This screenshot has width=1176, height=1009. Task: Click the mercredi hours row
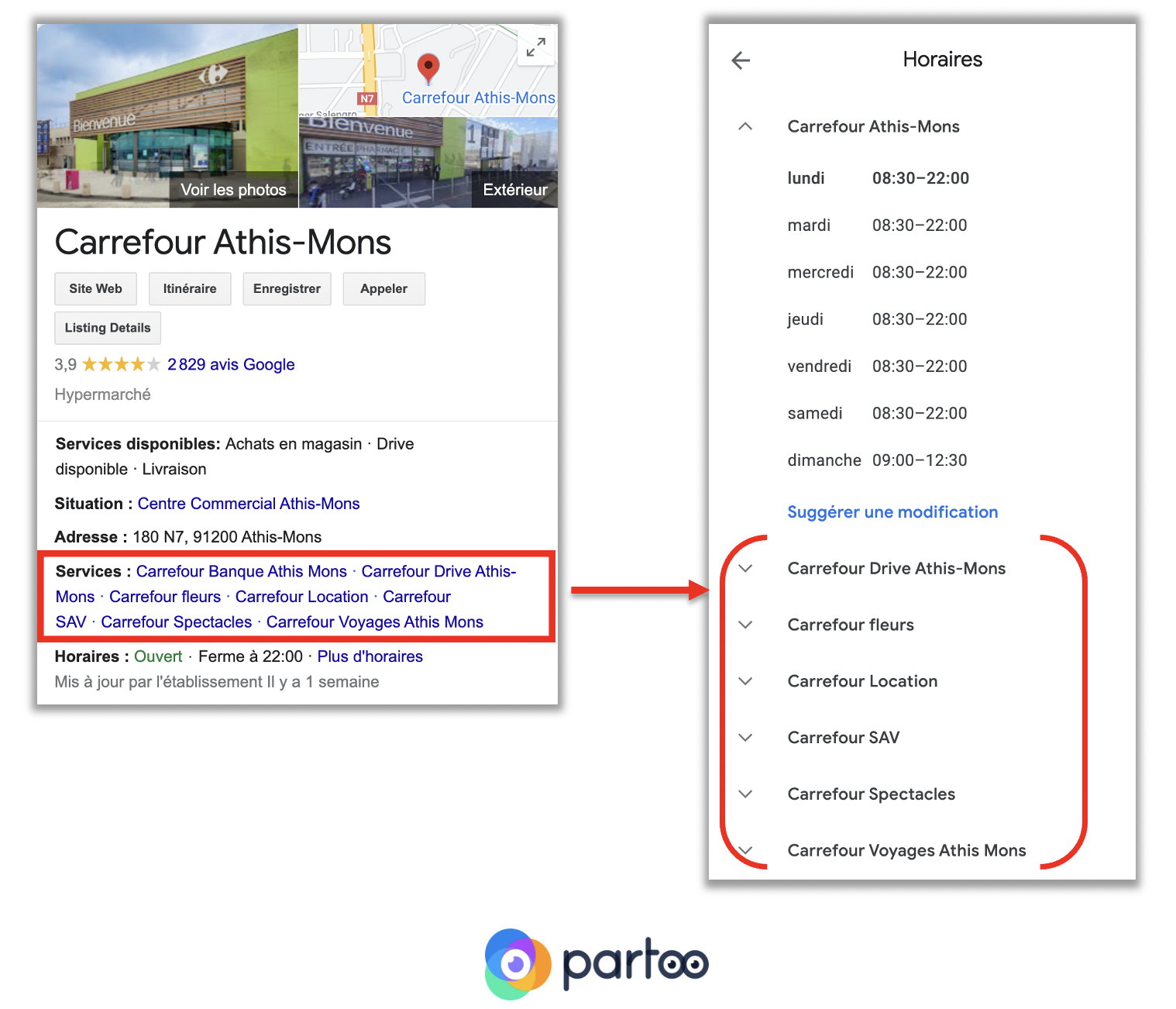tap(878, 273)
